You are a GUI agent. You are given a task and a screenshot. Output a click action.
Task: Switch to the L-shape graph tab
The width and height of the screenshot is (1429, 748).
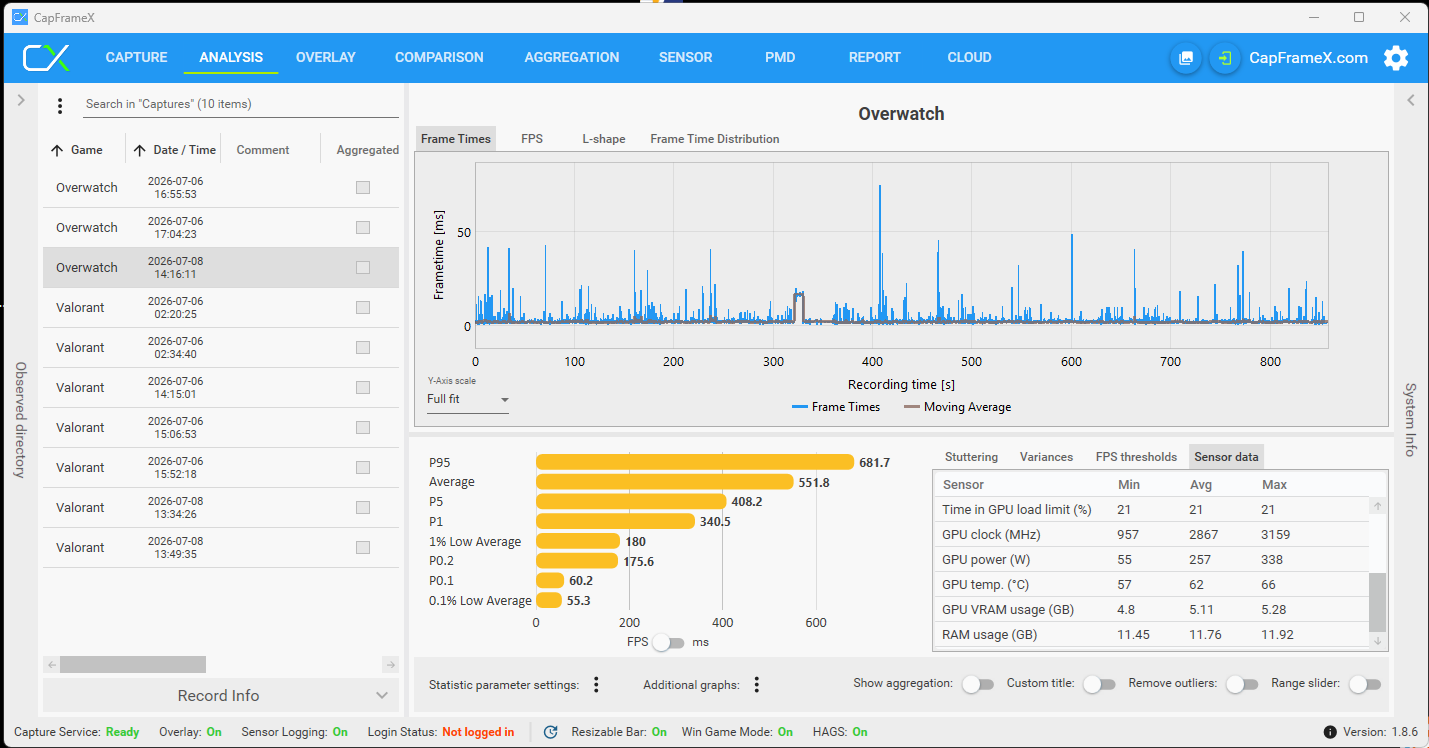coord(604,139)
